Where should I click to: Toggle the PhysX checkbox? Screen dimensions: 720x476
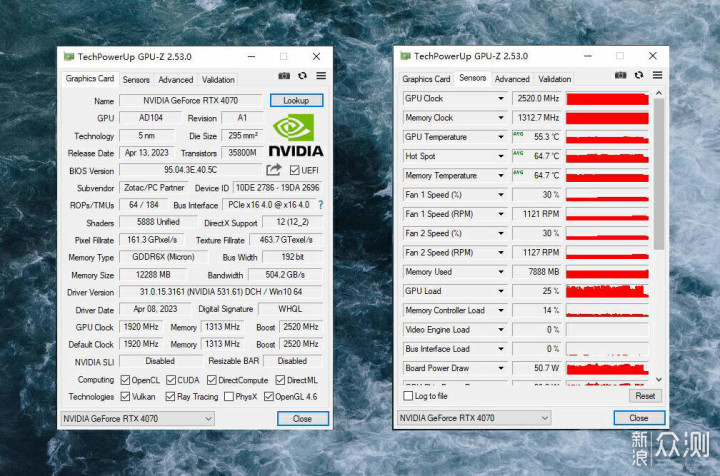coord(229,396)
